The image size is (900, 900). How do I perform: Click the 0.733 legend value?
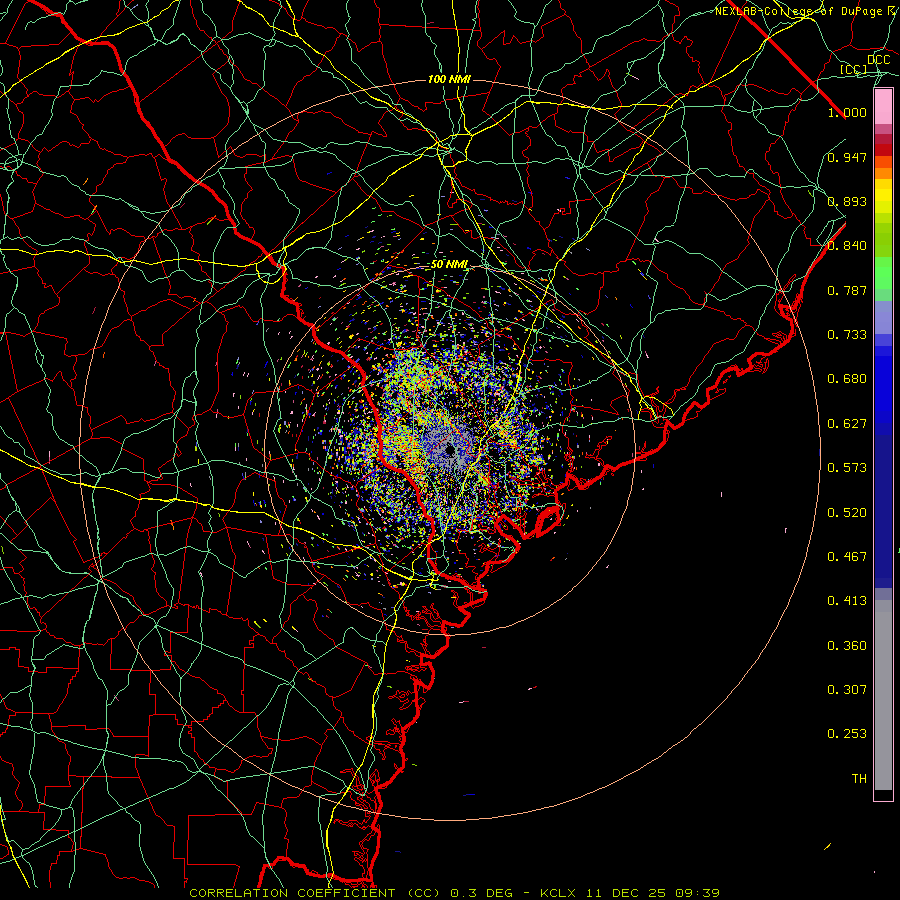pos(847,335)
